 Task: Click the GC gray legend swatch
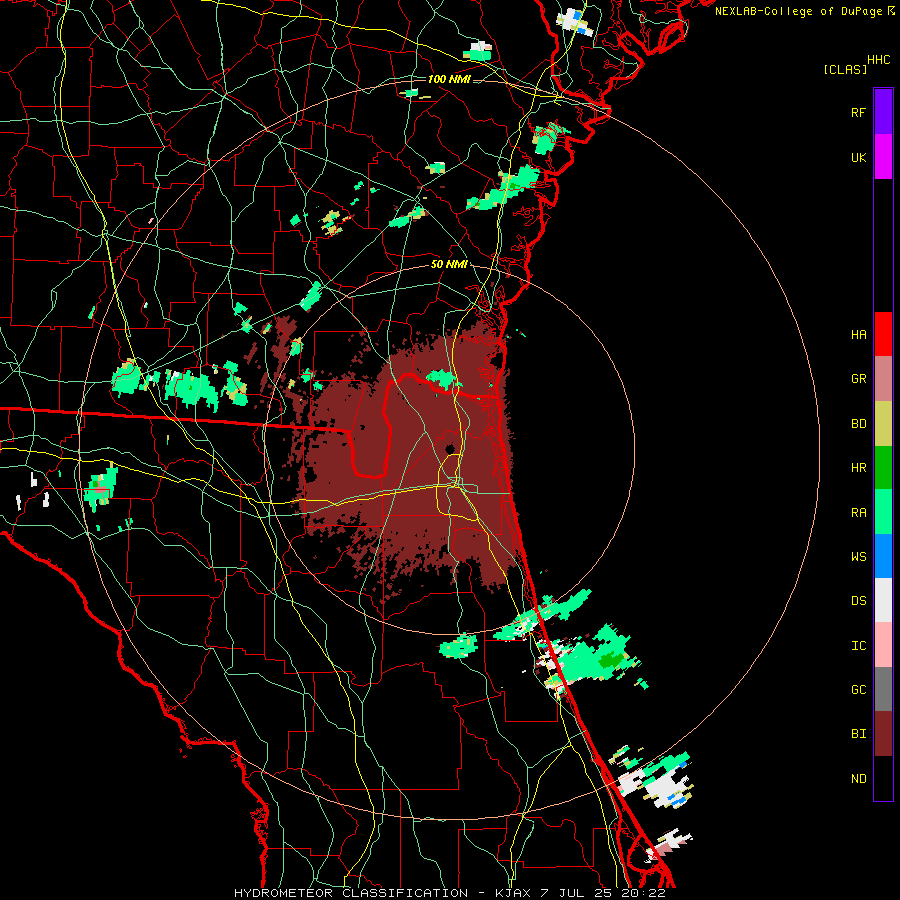click(x=883, y=689)
